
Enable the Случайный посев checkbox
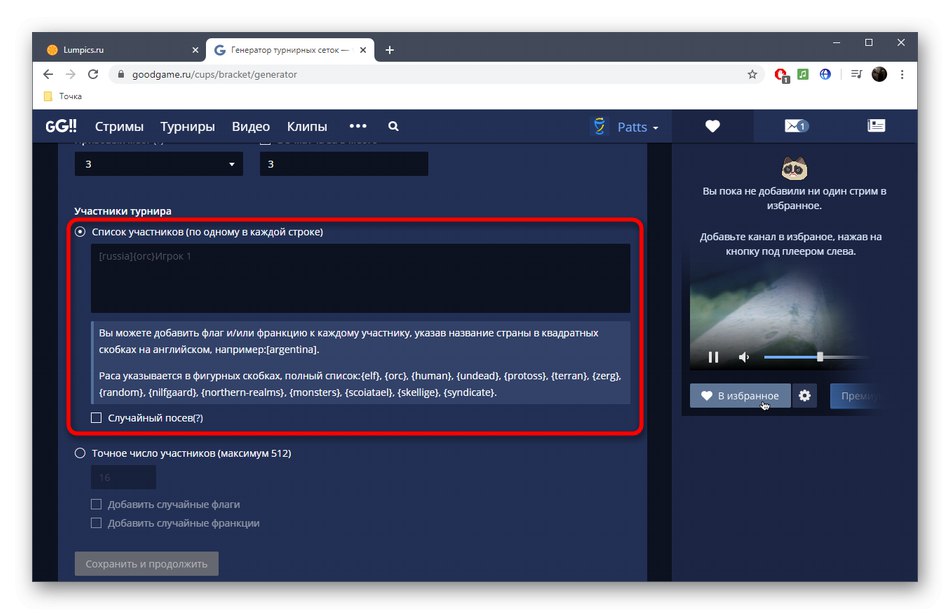coord(96,418)
